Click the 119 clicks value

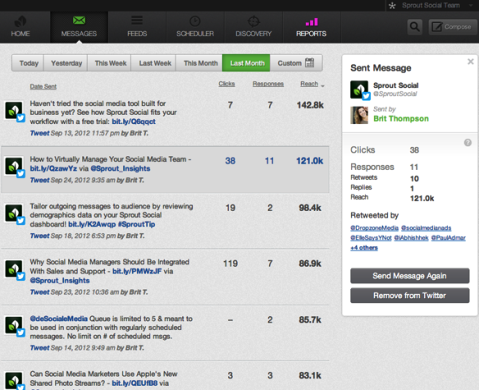pos(230,264)
